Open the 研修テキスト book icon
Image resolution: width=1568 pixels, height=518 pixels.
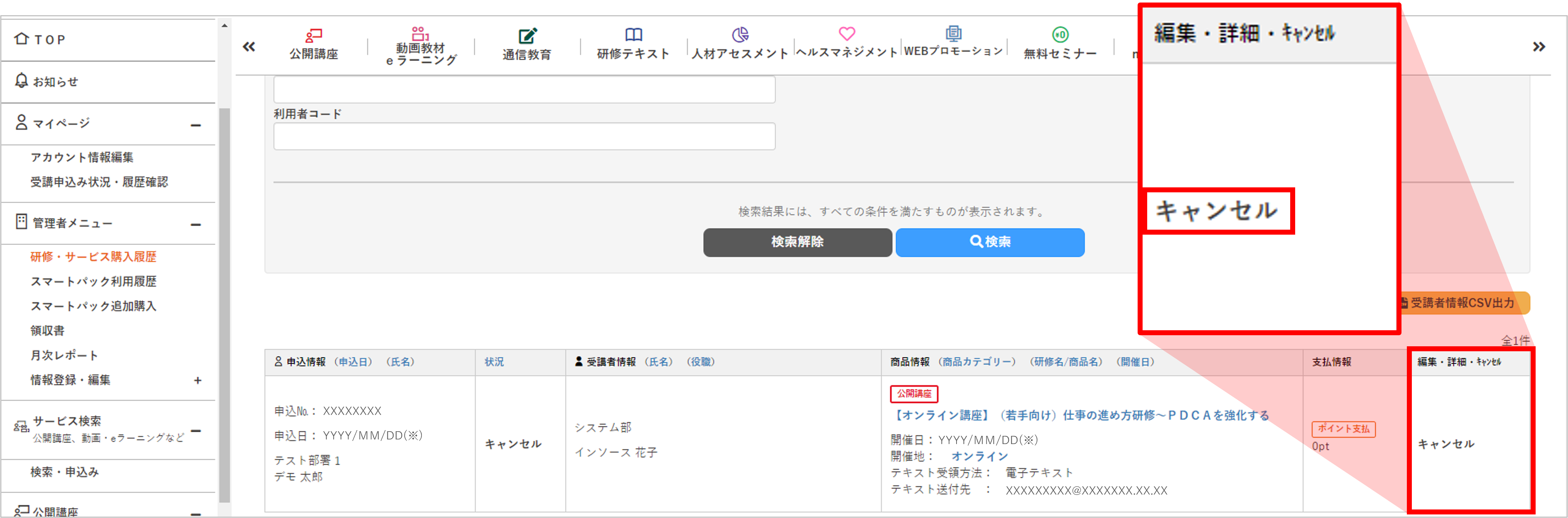coord(634,35)
